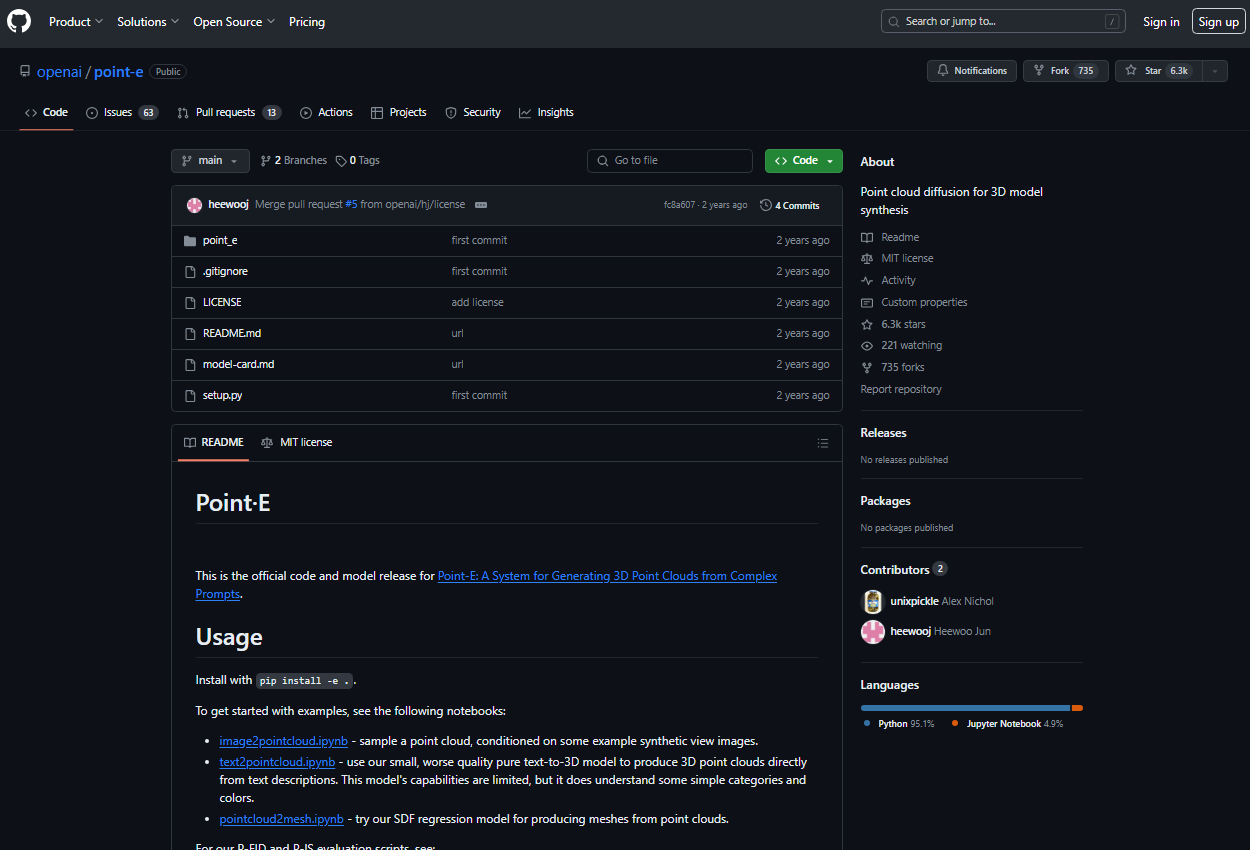Click the forks icon in About
The height and width of the screenshot is (850, 1250).
click(867, 367)
